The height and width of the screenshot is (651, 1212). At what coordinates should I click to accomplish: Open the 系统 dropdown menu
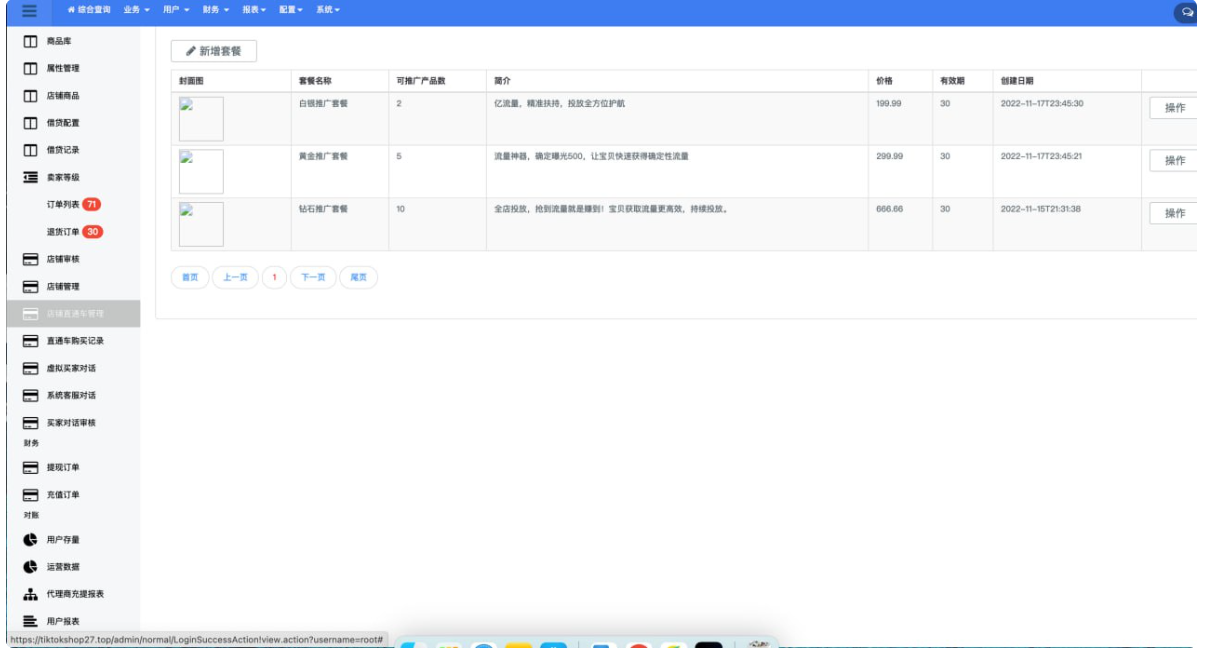pos(327,10)
